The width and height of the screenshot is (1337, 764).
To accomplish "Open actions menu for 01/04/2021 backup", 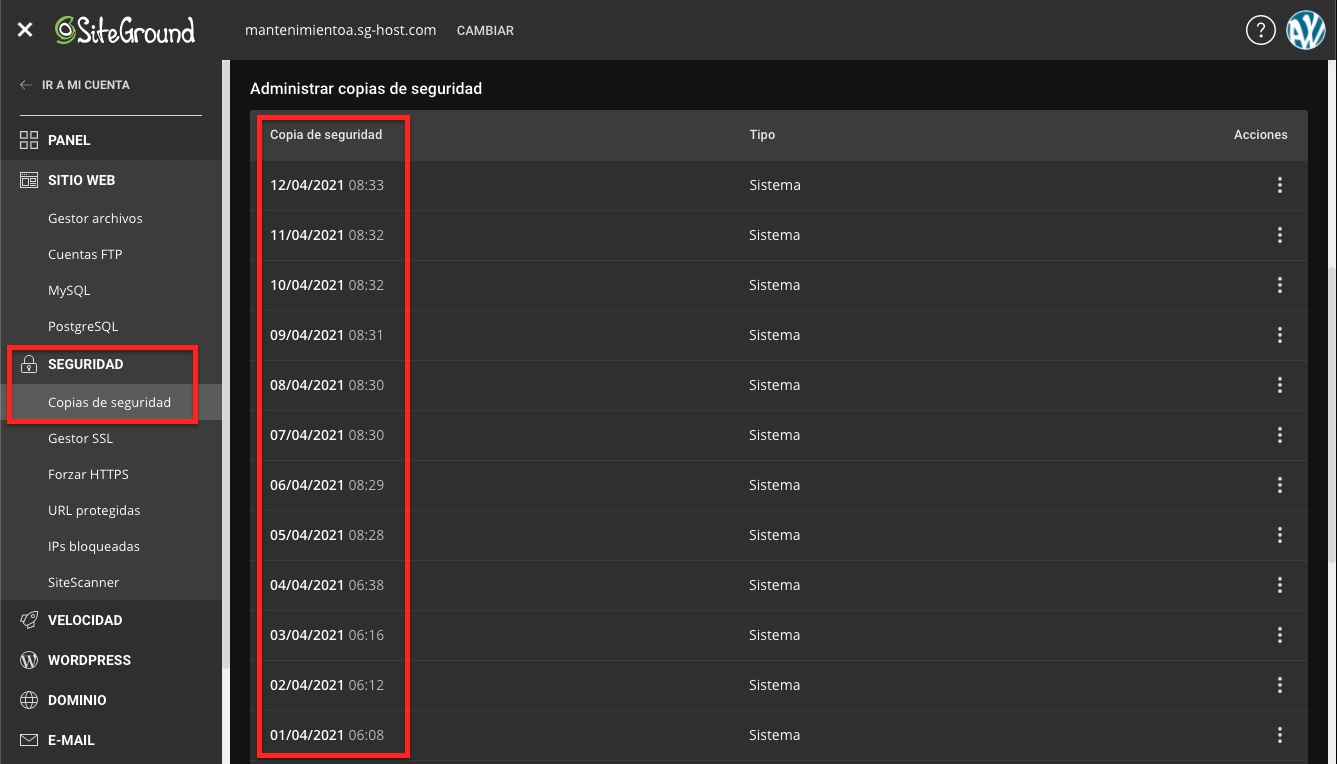I will tap(1280, 735).
